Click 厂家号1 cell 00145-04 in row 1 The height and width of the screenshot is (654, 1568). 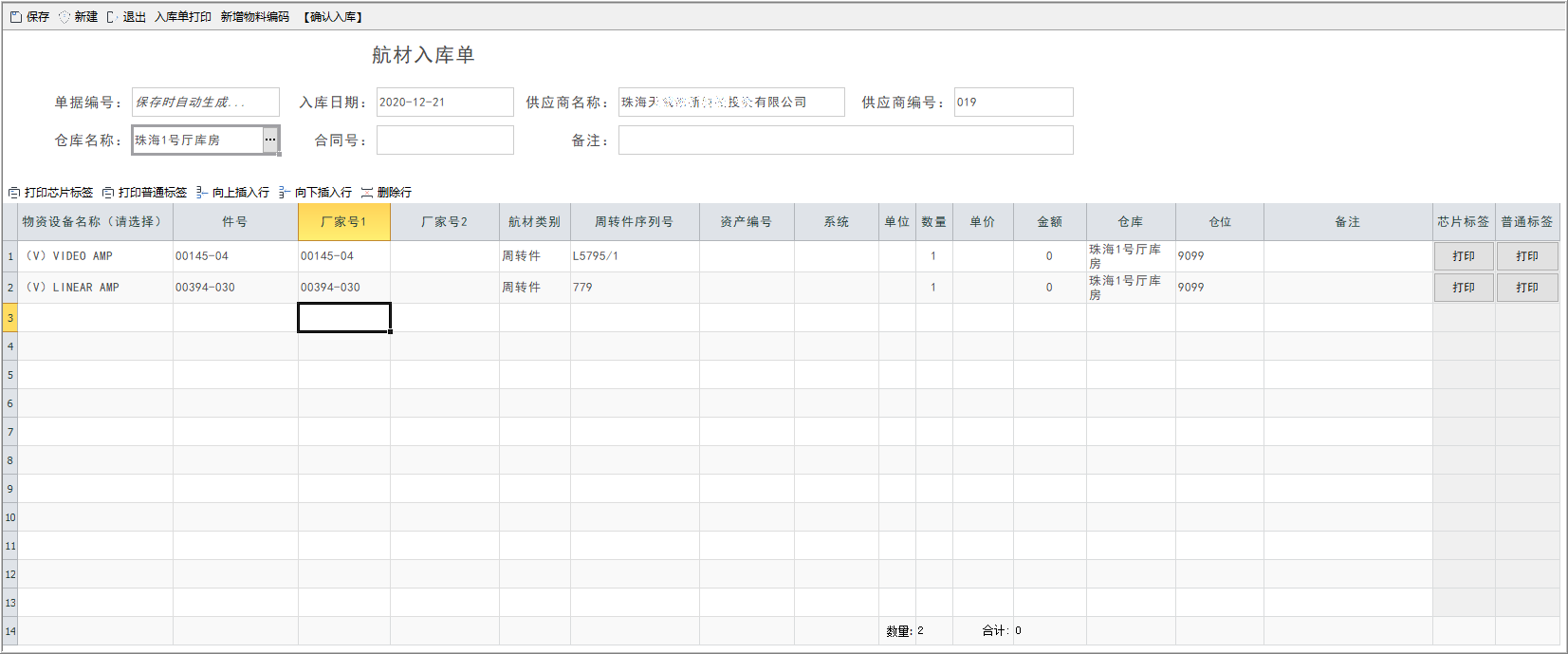click(x=344, y=256)
